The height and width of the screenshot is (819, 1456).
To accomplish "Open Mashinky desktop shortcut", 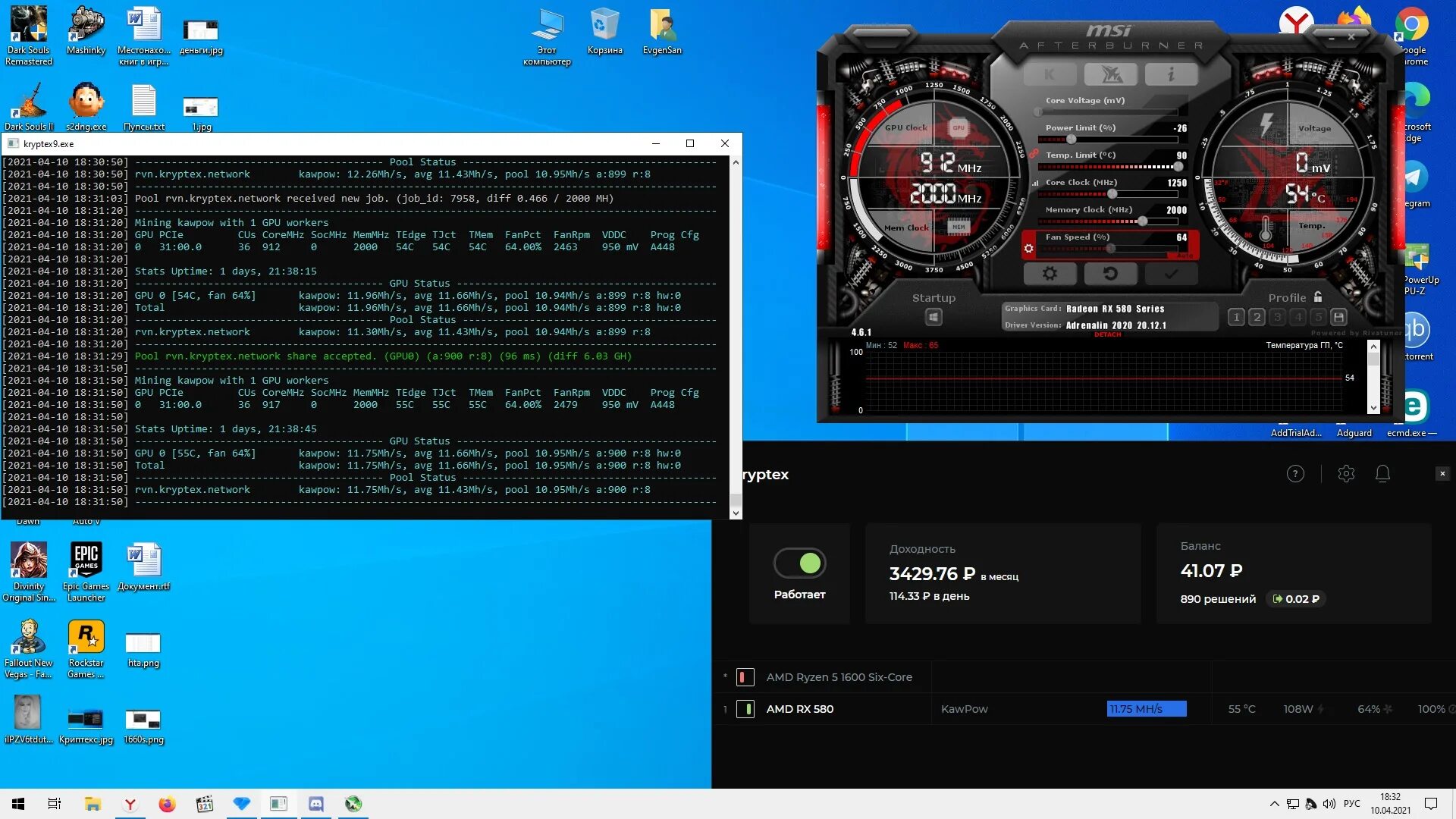I will click(x=86, y=30).
